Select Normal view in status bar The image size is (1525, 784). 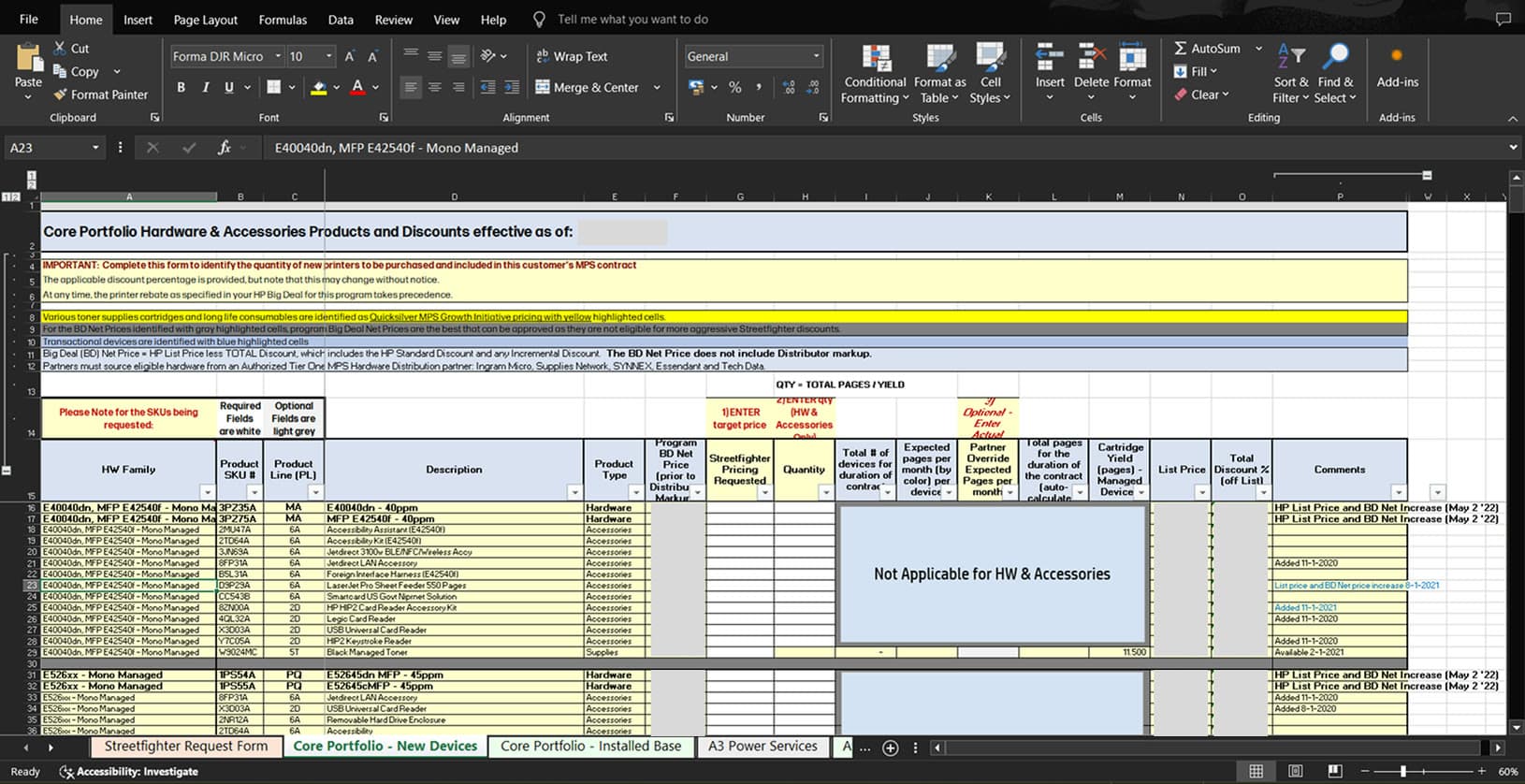pyautogui.click(x=1256, y=771)
